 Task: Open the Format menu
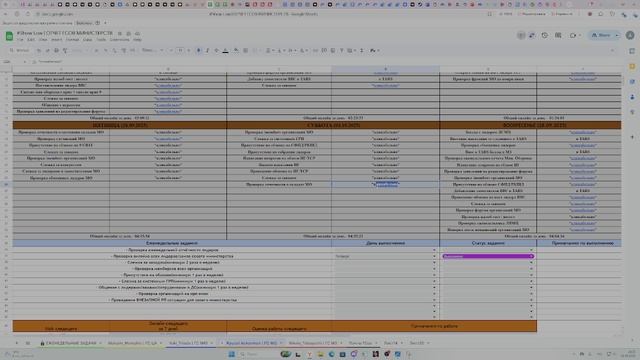pos(72,40)
